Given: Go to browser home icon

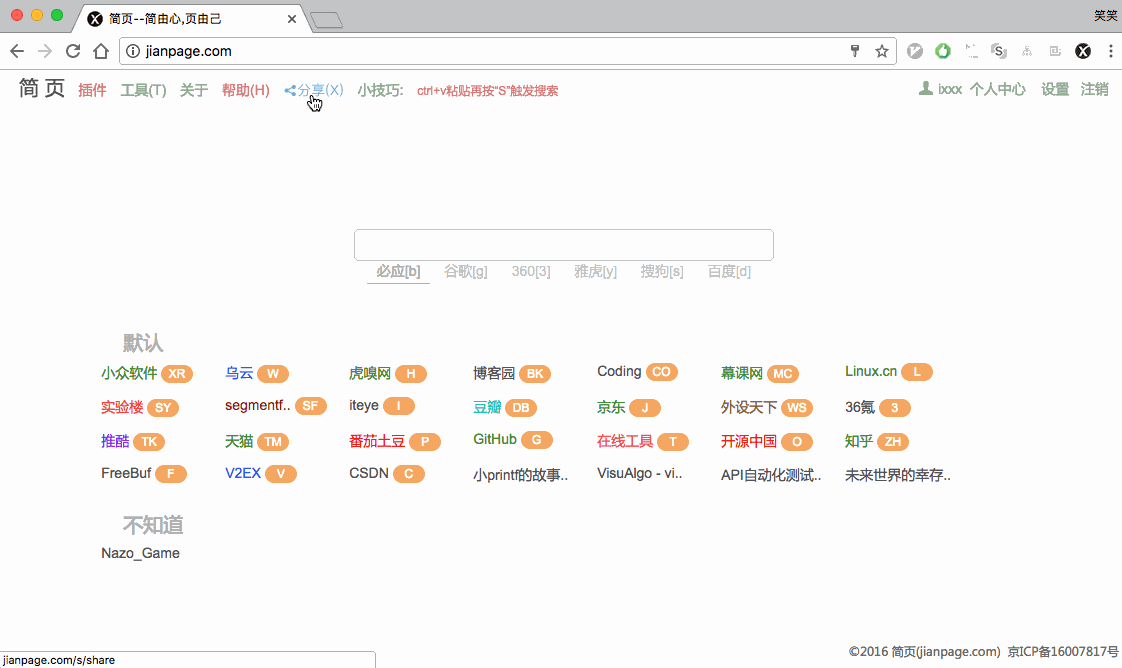Looking at the screenshot, I should click(101, 51).
